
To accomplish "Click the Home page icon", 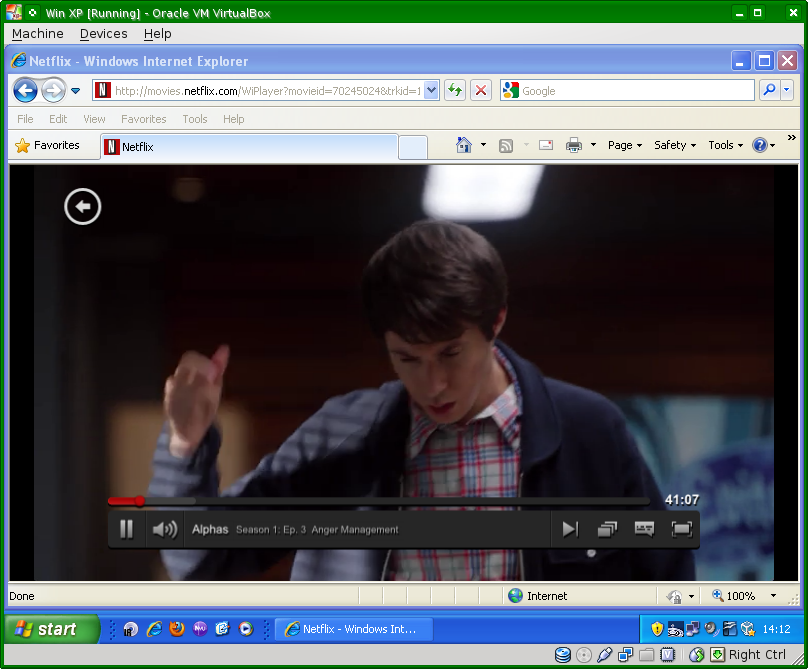I will pyautogui.click(x=464, y=145).
